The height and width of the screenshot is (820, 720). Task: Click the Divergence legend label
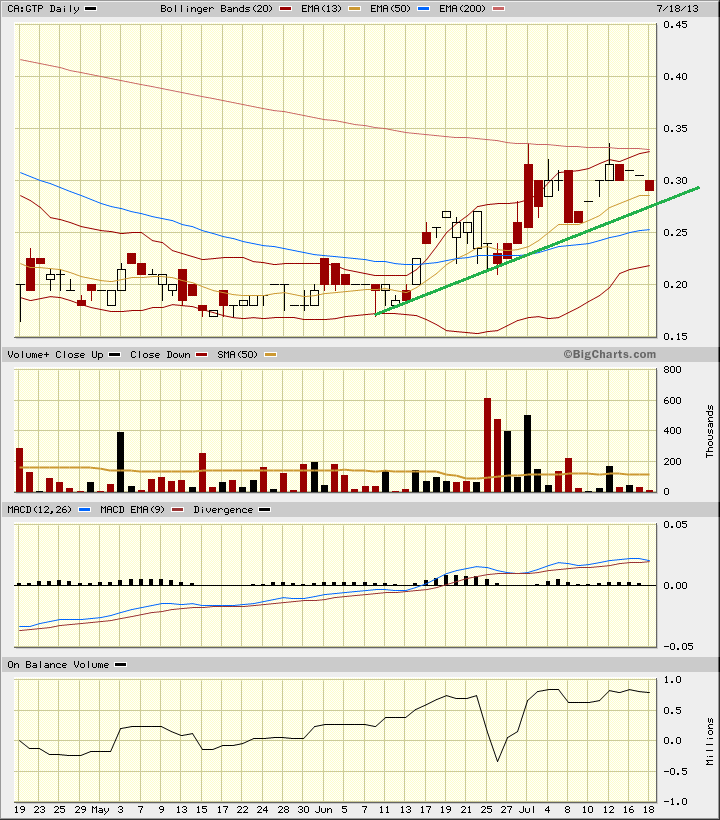[223, 509]
